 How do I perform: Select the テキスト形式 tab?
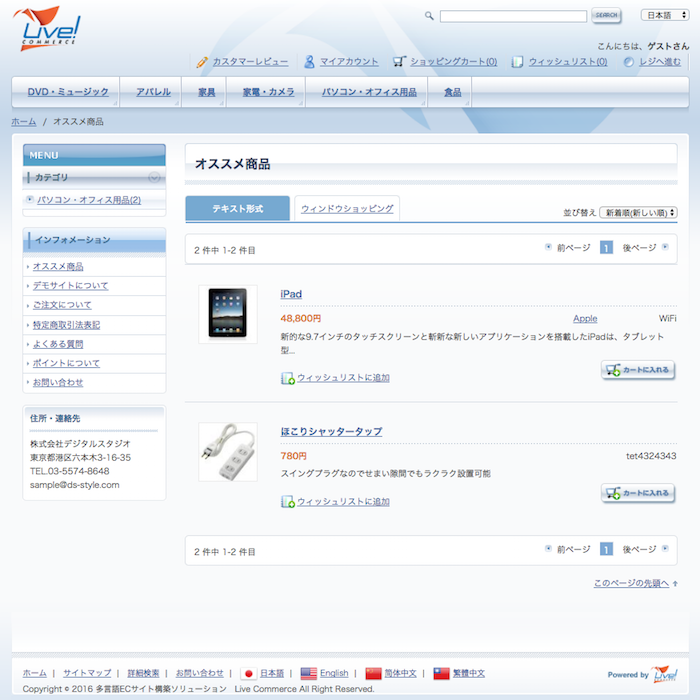(237, 208)
